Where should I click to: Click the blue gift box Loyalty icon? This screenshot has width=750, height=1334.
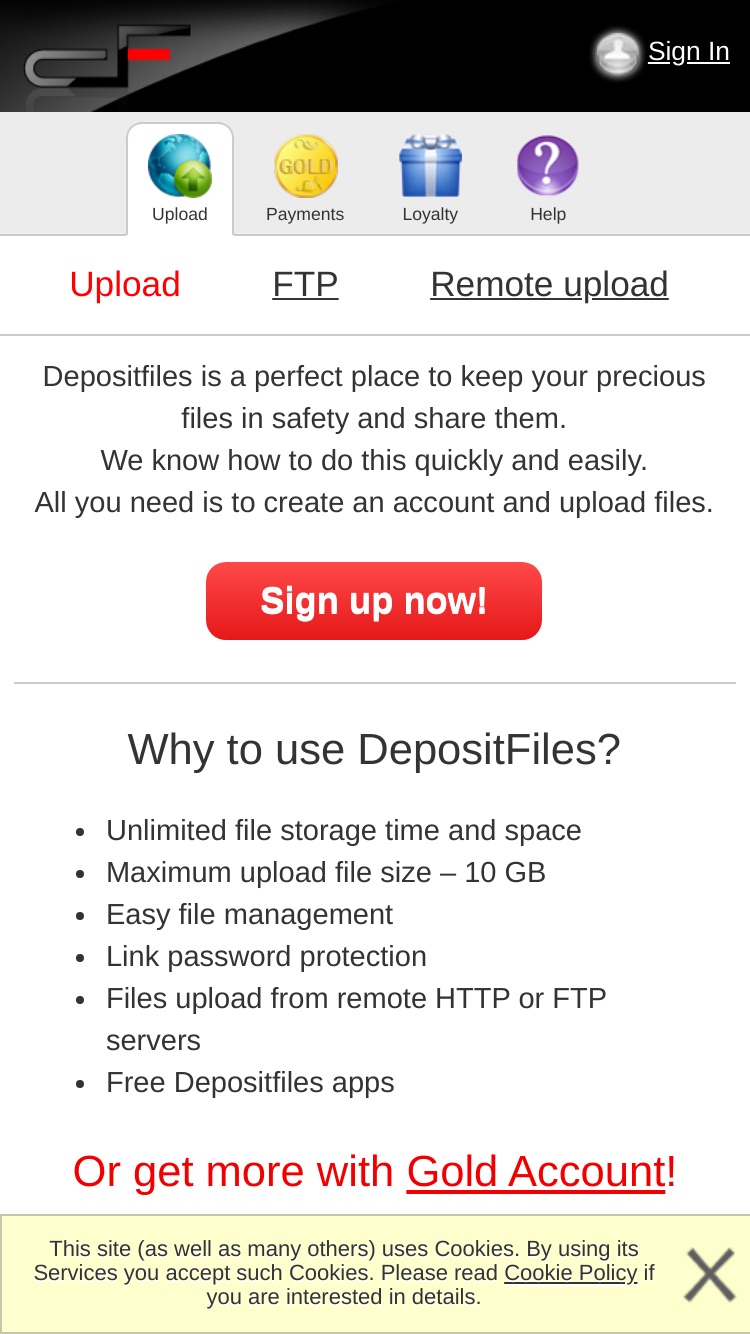430,166
